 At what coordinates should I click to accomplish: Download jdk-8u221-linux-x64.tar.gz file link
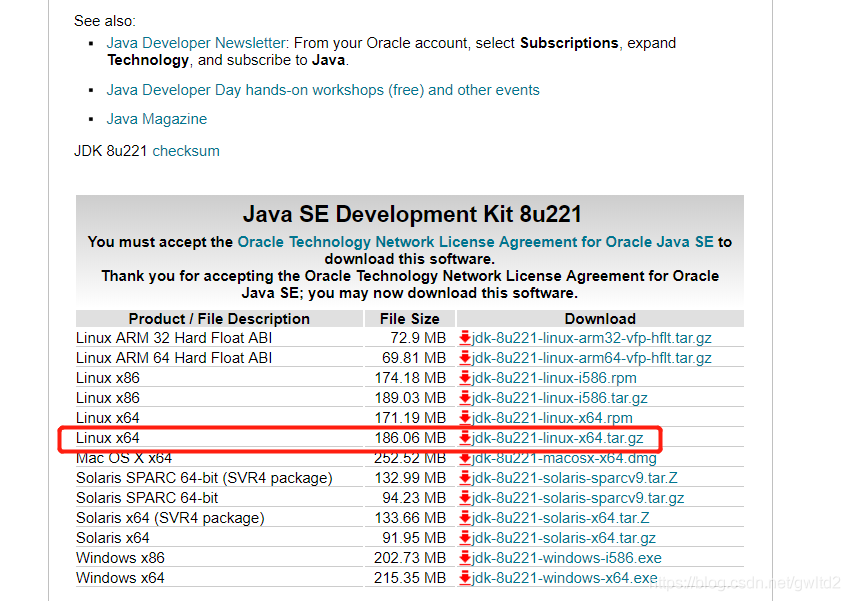(557, 438)
